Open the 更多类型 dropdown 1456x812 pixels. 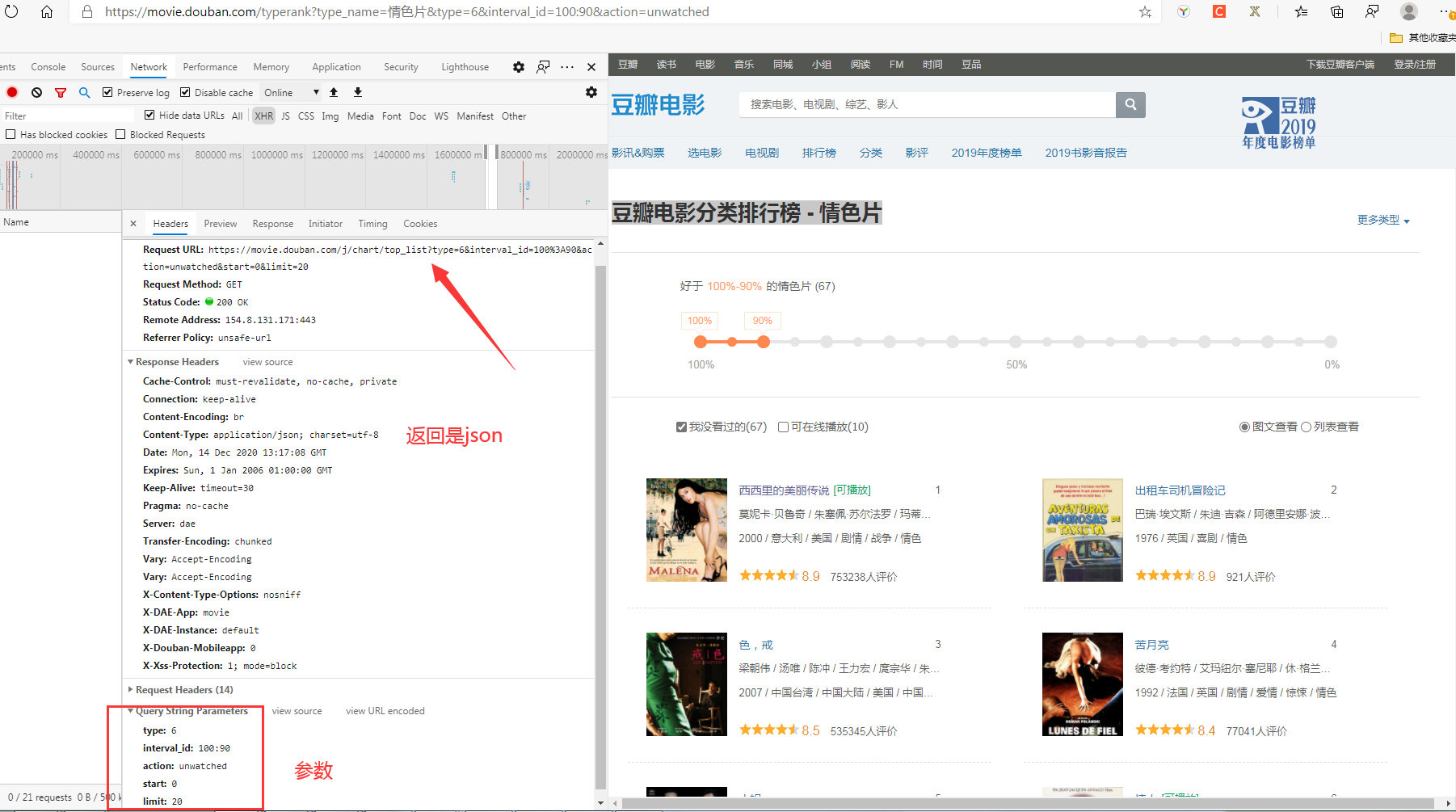1383,220
